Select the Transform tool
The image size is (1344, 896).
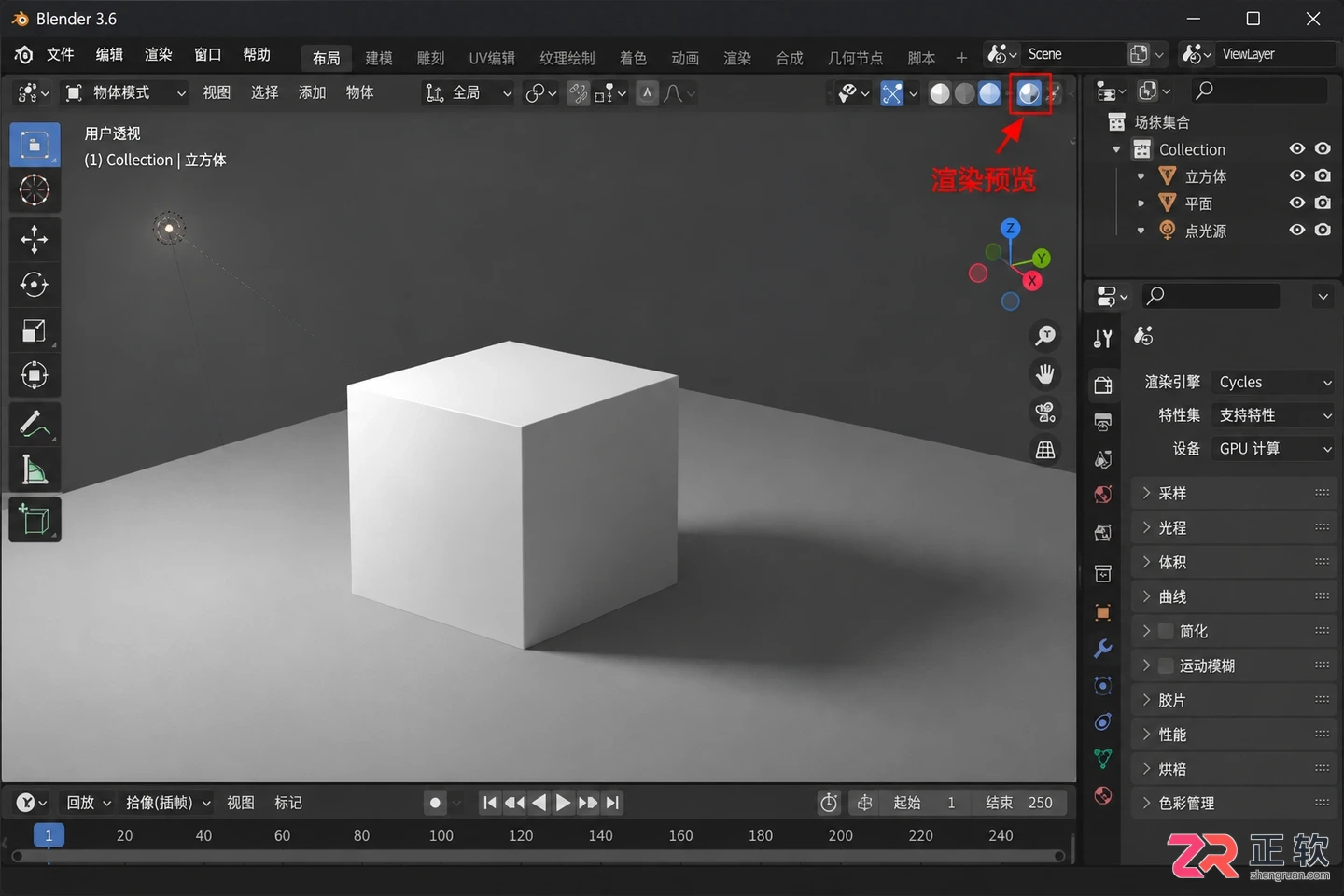point(35,376)
